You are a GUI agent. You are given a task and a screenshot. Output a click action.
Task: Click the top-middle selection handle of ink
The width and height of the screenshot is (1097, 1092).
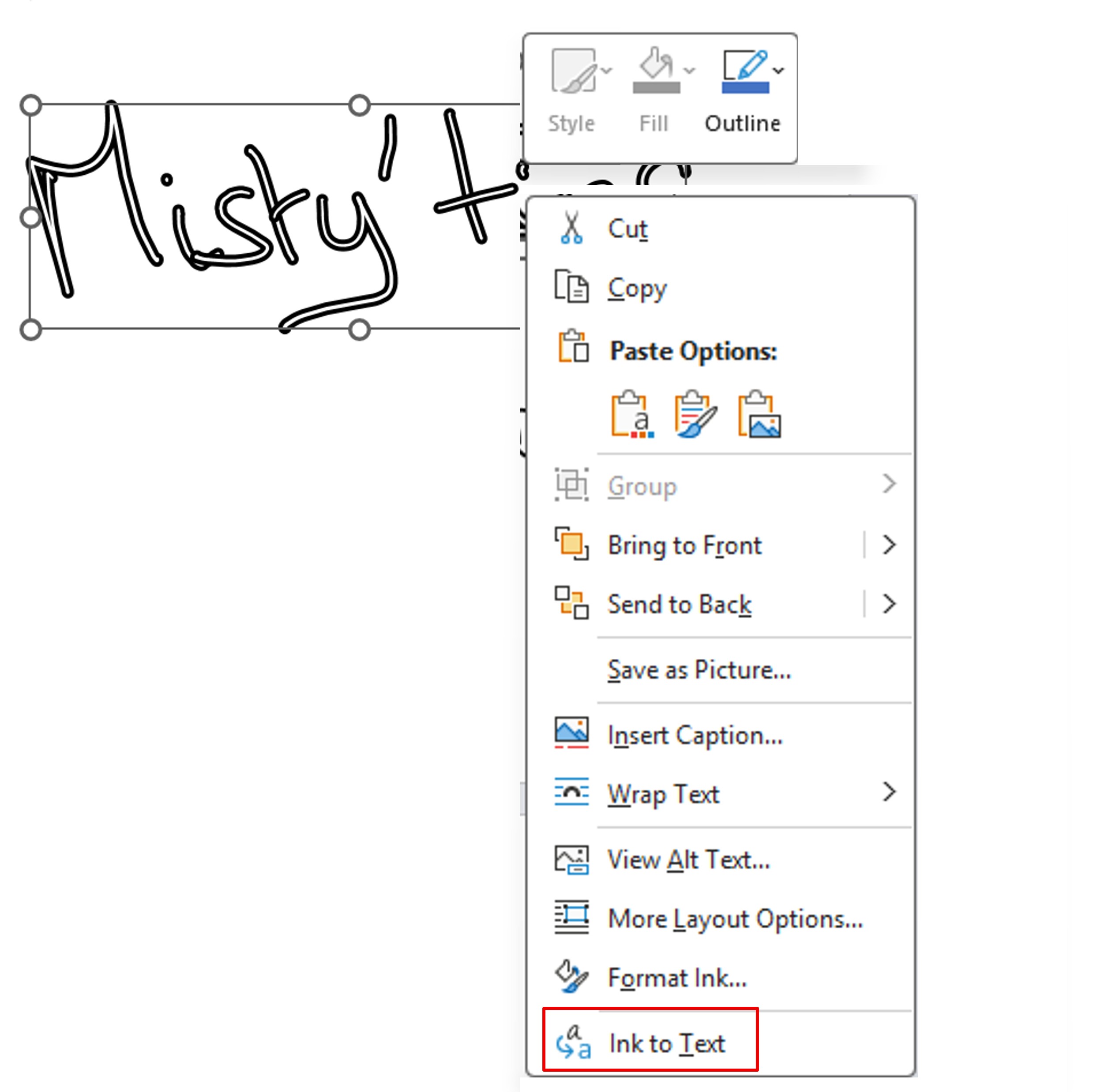tap(359, 105)
